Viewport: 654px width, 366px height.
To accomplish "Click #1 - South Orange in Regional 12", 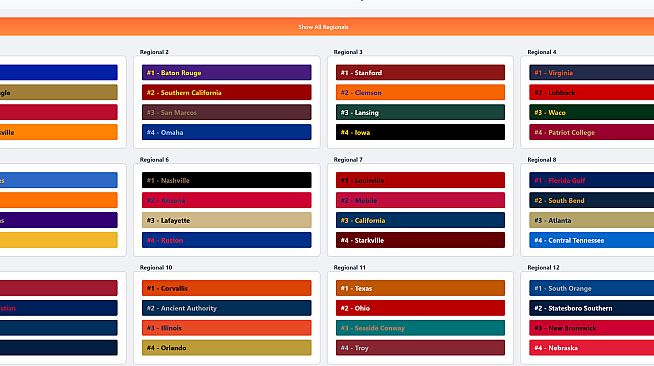I will 591,288.
